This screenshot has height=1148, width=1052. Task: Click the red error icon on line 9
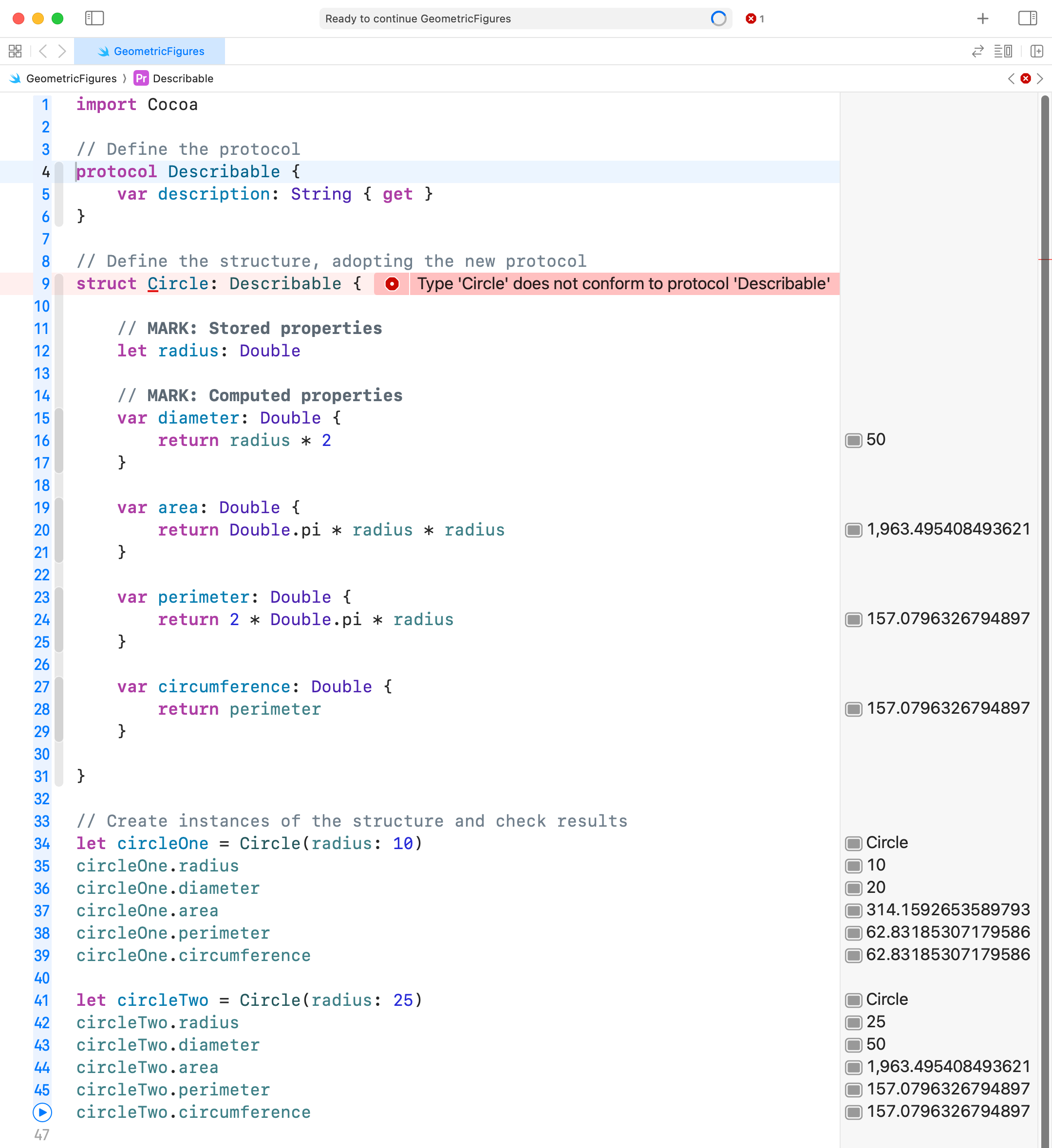pyautogui.click(x=392, y=283)
